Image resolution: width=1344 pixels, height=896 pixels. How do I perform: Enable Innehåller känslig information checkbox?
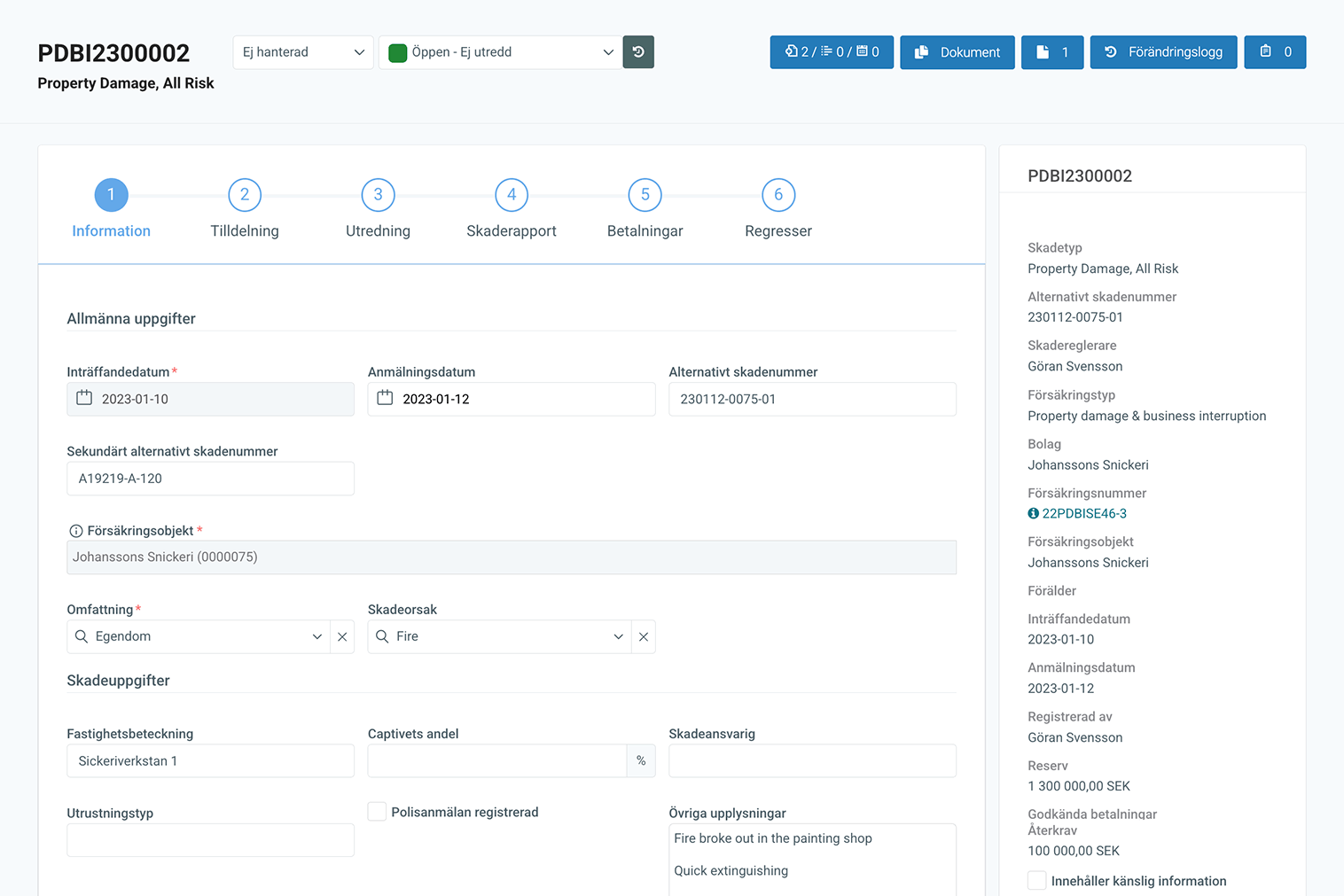[1036, 881]
